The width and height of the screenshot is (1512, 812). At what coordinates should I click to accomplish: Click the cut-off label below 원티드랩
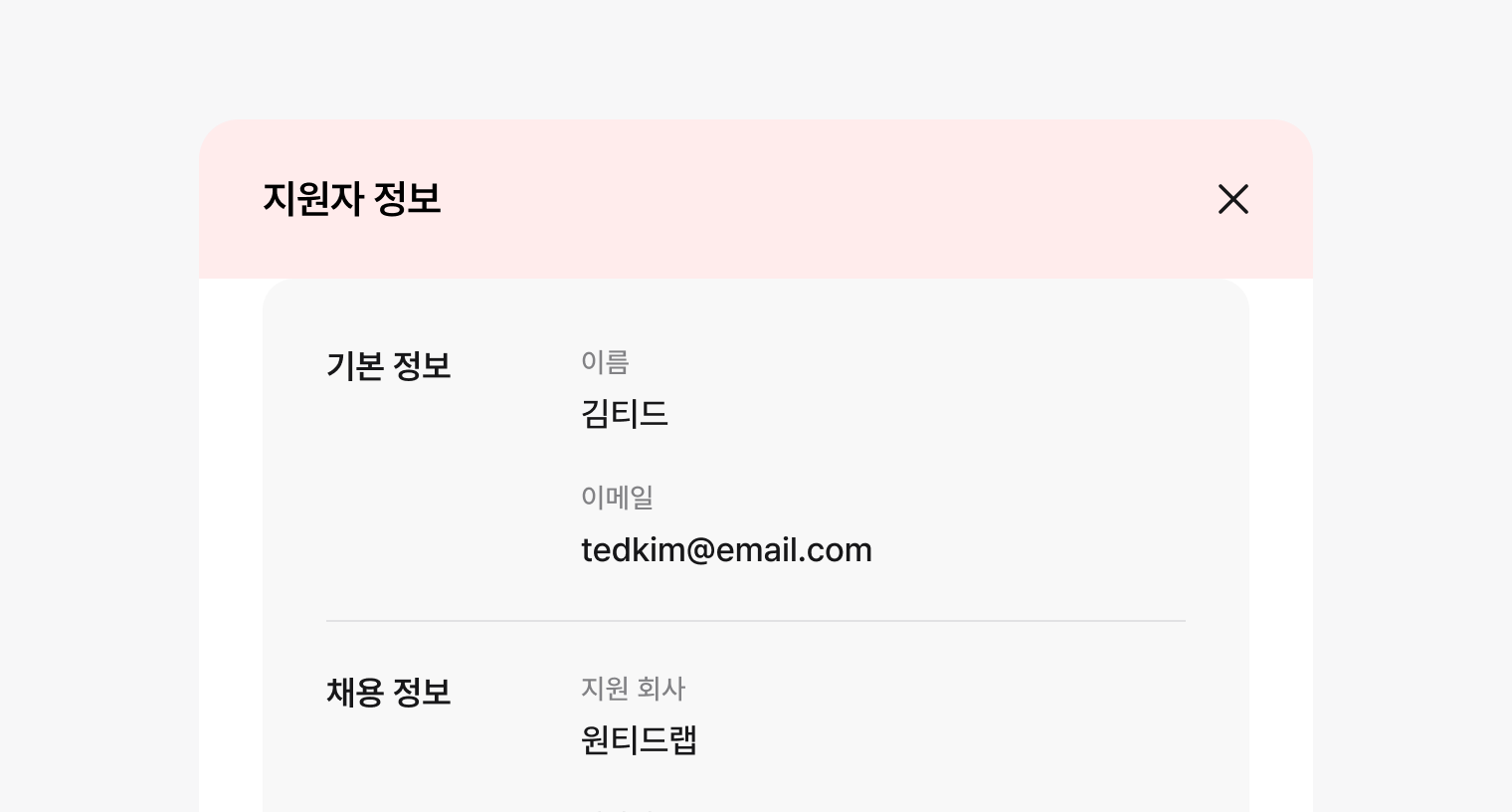pyautogui.click(x=619, y=808)
